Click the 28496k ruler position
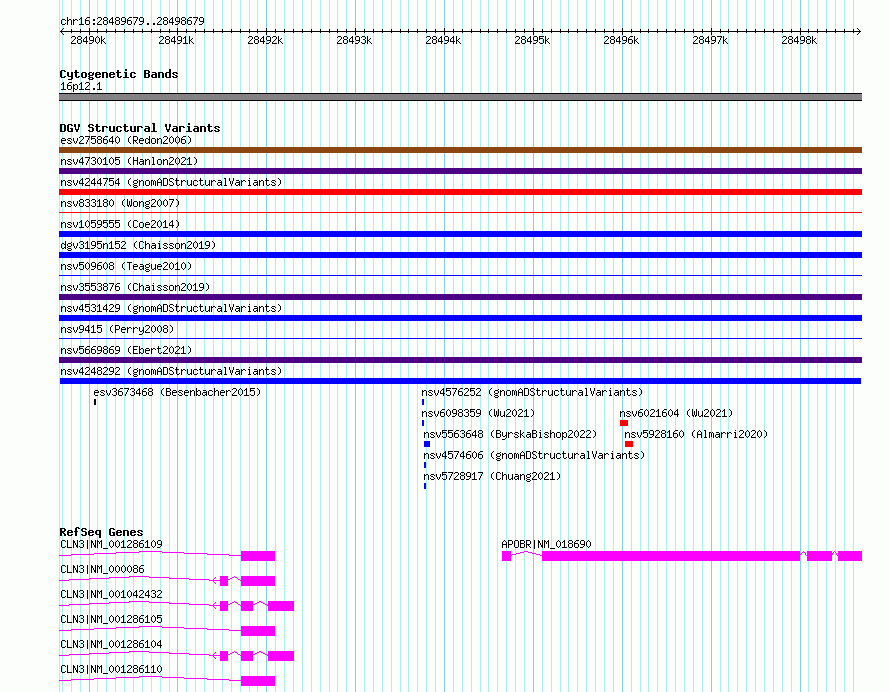Screen dimensions: 890x692 622,40
